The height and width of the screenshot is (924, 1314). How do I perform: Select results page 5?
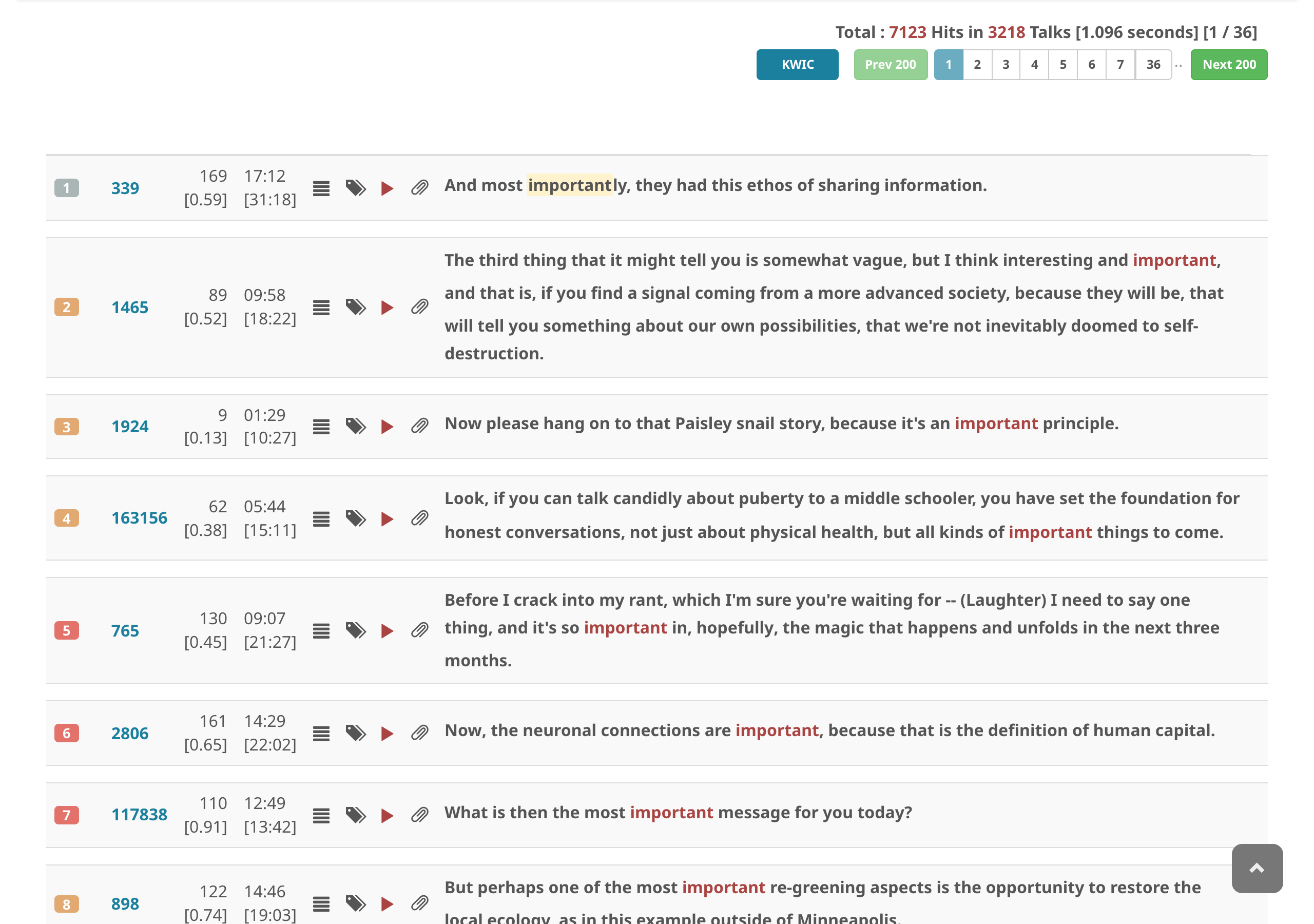(1063, 65)
